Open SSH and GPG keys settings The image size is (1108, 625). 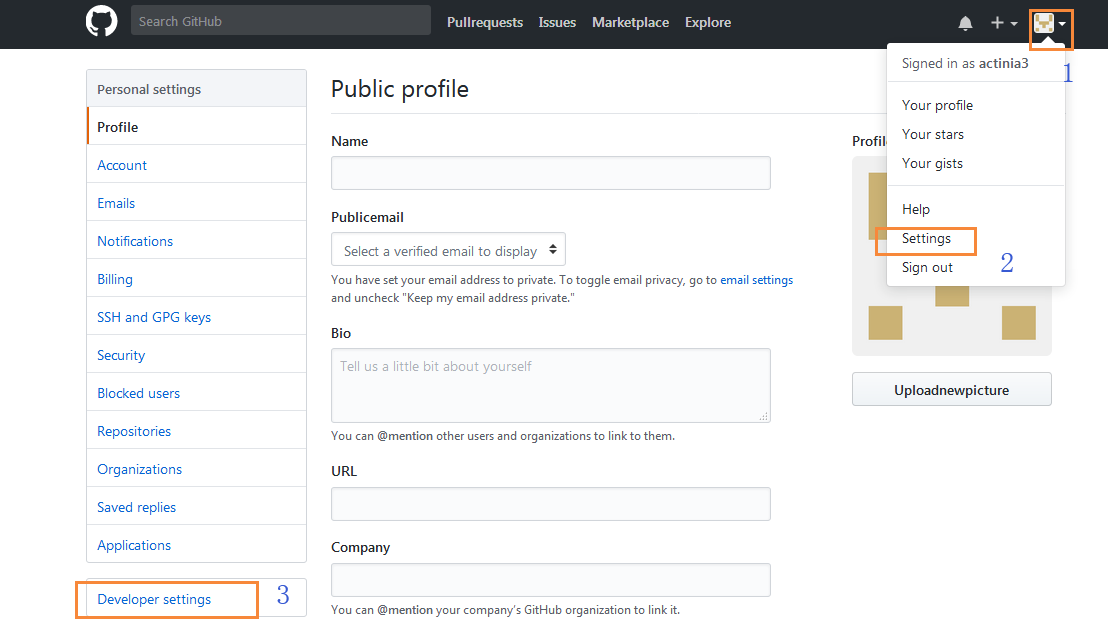click(154, 317)
